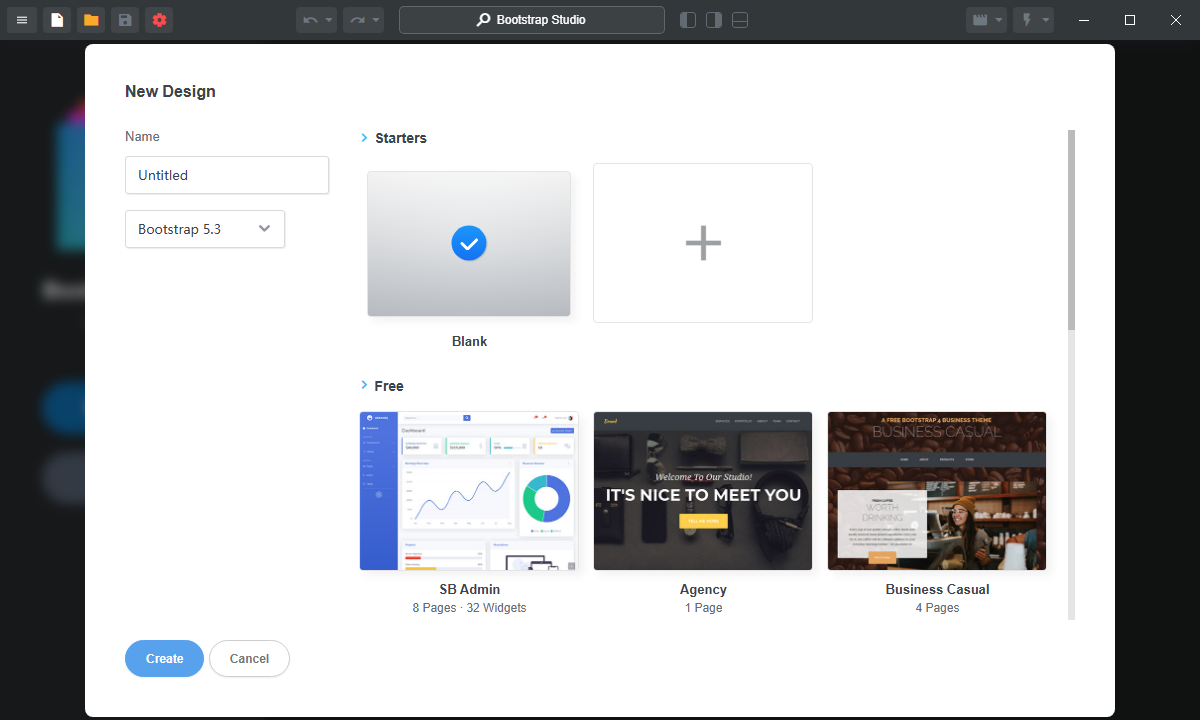This screenshot has height=720, width=1200.
Task: Select the SB Admin template
Action: (469, 491)
